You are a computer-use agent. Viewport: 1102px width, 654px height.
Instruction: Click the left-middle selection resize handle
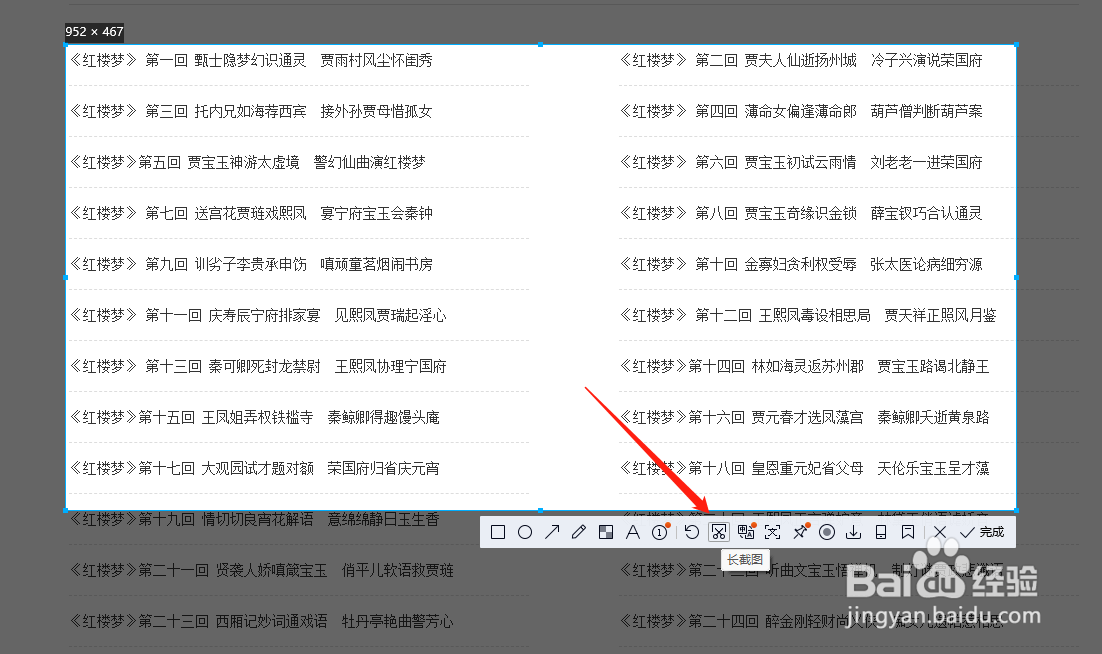(x=65, y=277)
